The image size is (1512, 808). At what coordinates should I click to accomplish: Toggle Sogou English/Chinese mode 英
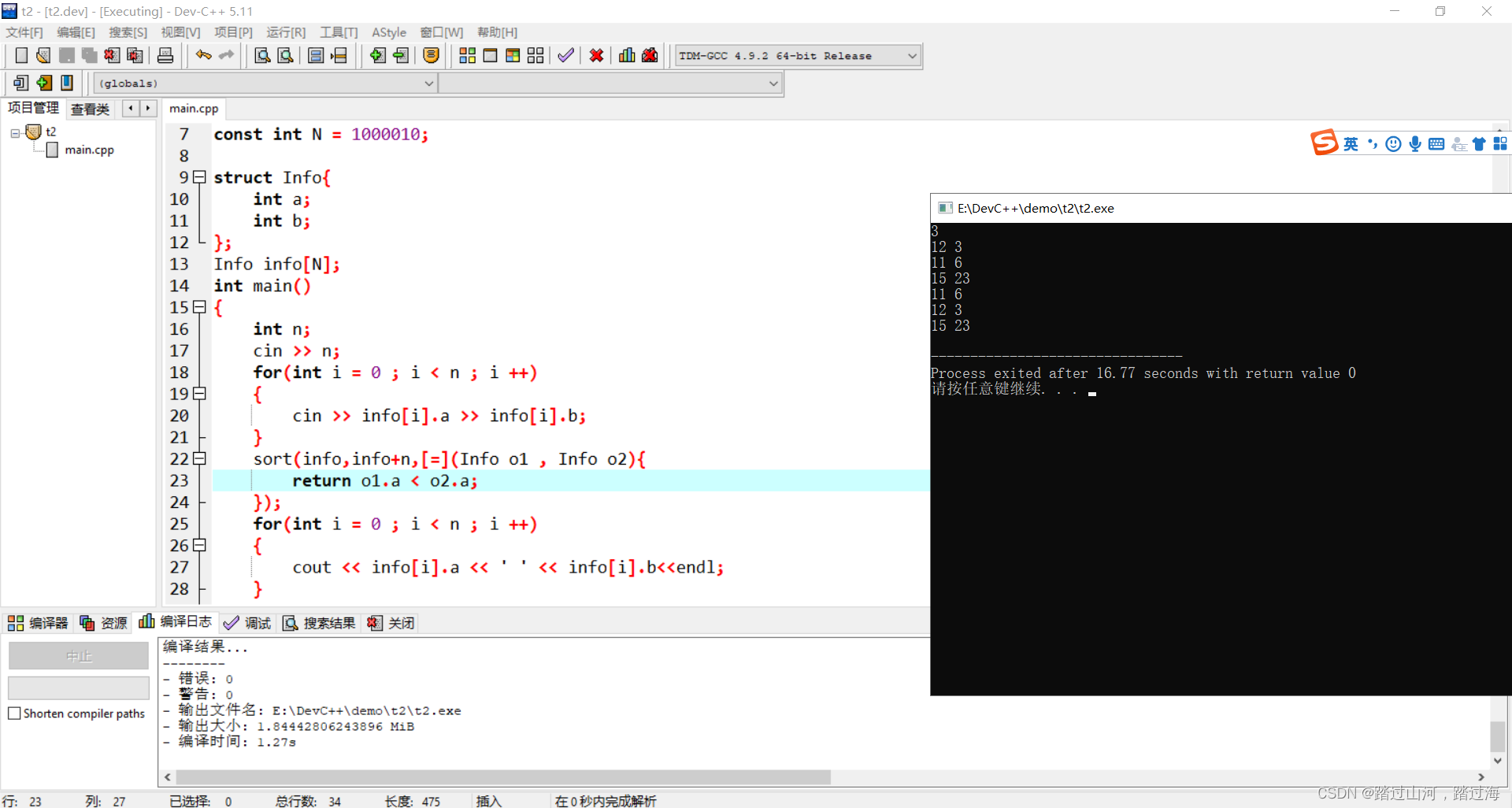click(x=1351, y=143)
